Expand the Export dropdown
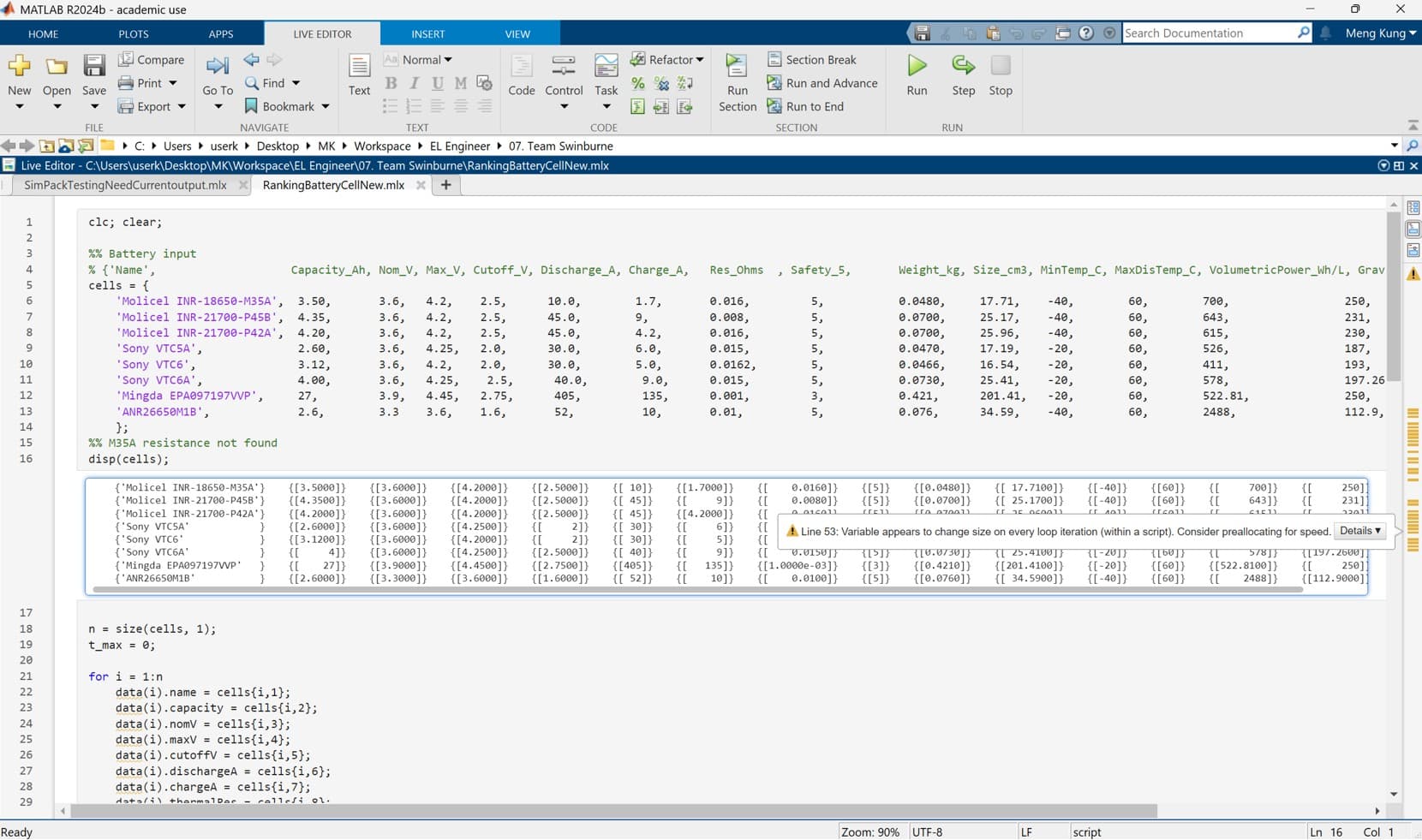This screenshot has width=1422, height=840. click(x=182, y=106)
